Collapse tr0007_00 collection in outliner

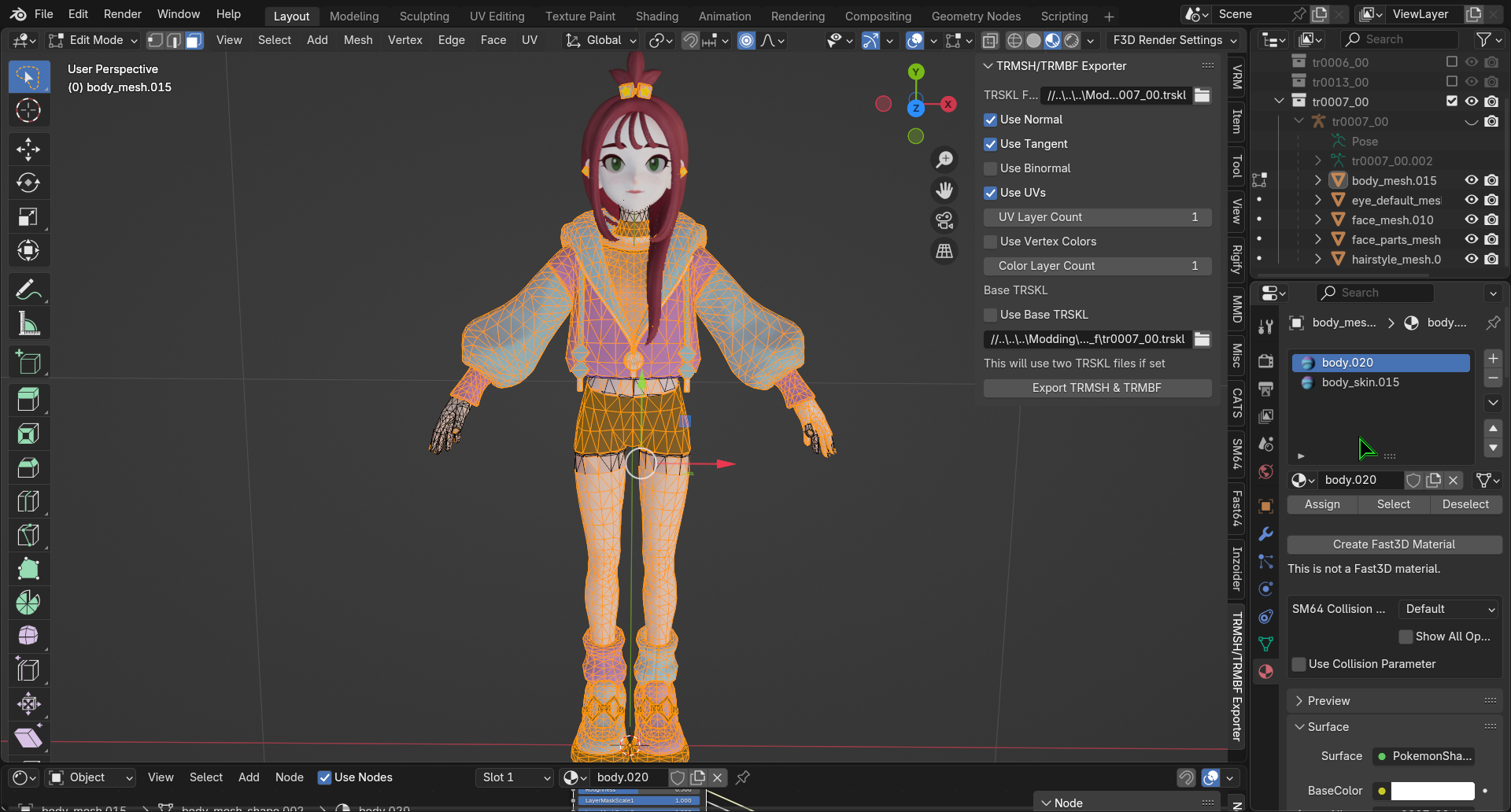pyautogui.click(x=1279, y=101)
